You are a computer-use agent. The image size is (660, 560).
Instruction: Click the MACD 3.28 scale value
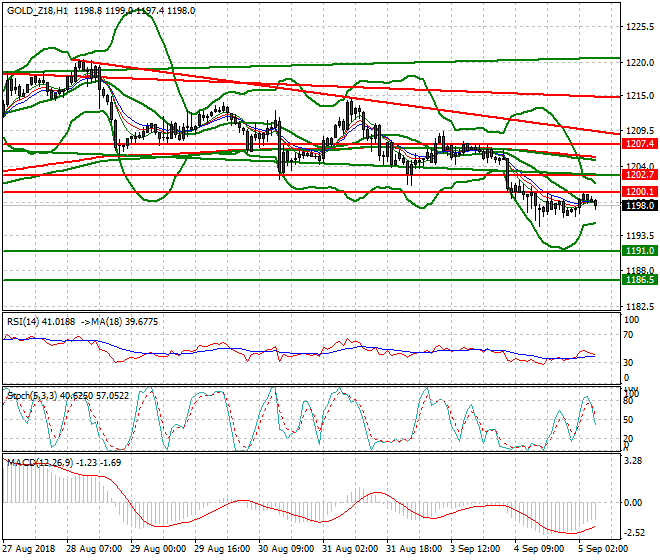click(634, 461)
